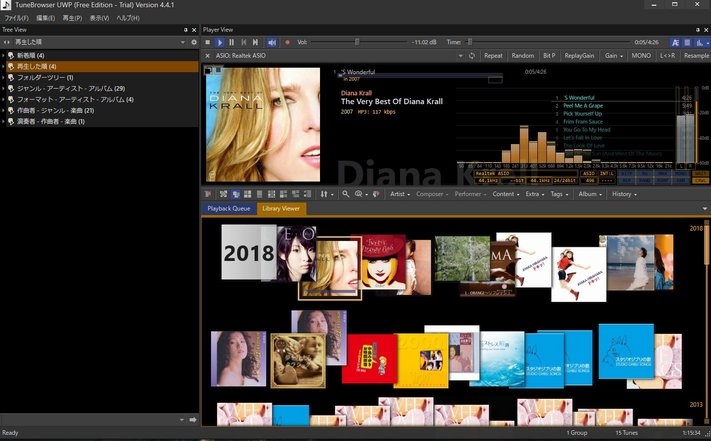Enable MONO output

click(641, 56)
